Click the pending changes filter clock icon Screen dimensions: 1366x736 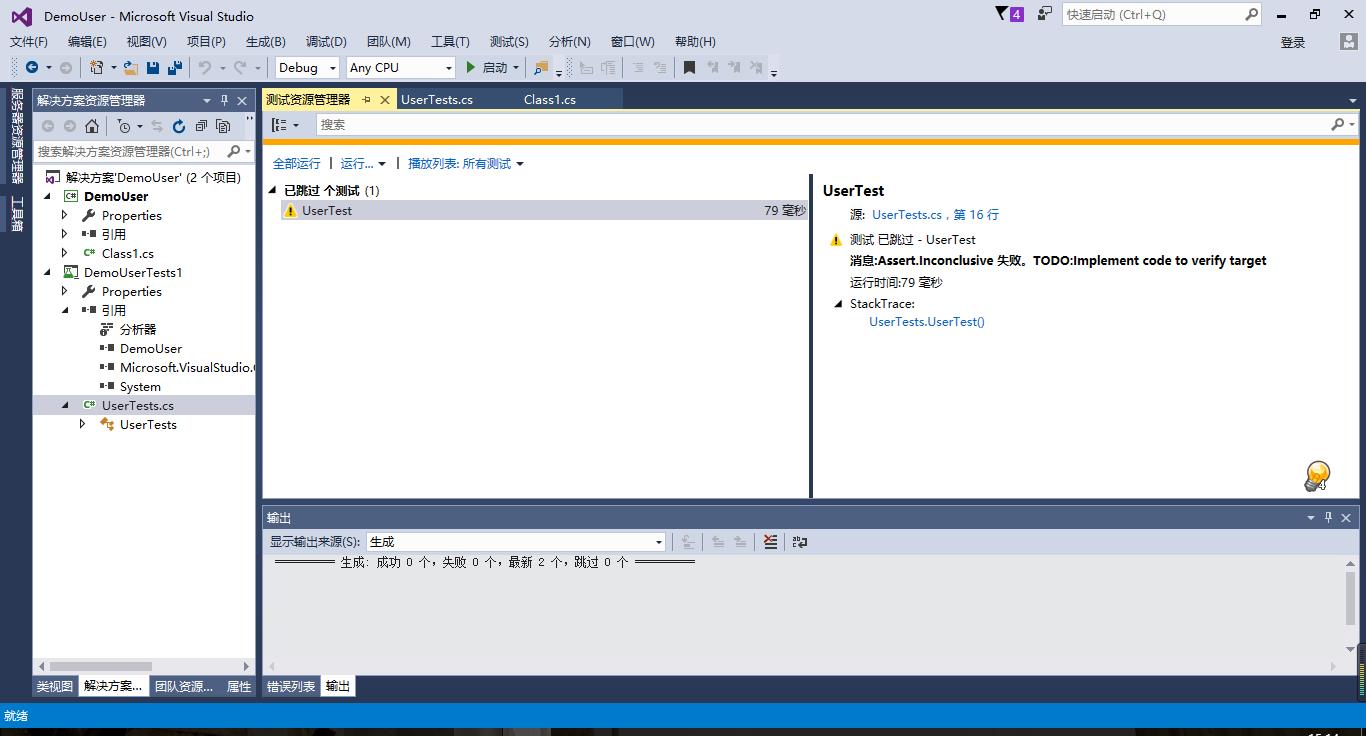tap(124, 126)
